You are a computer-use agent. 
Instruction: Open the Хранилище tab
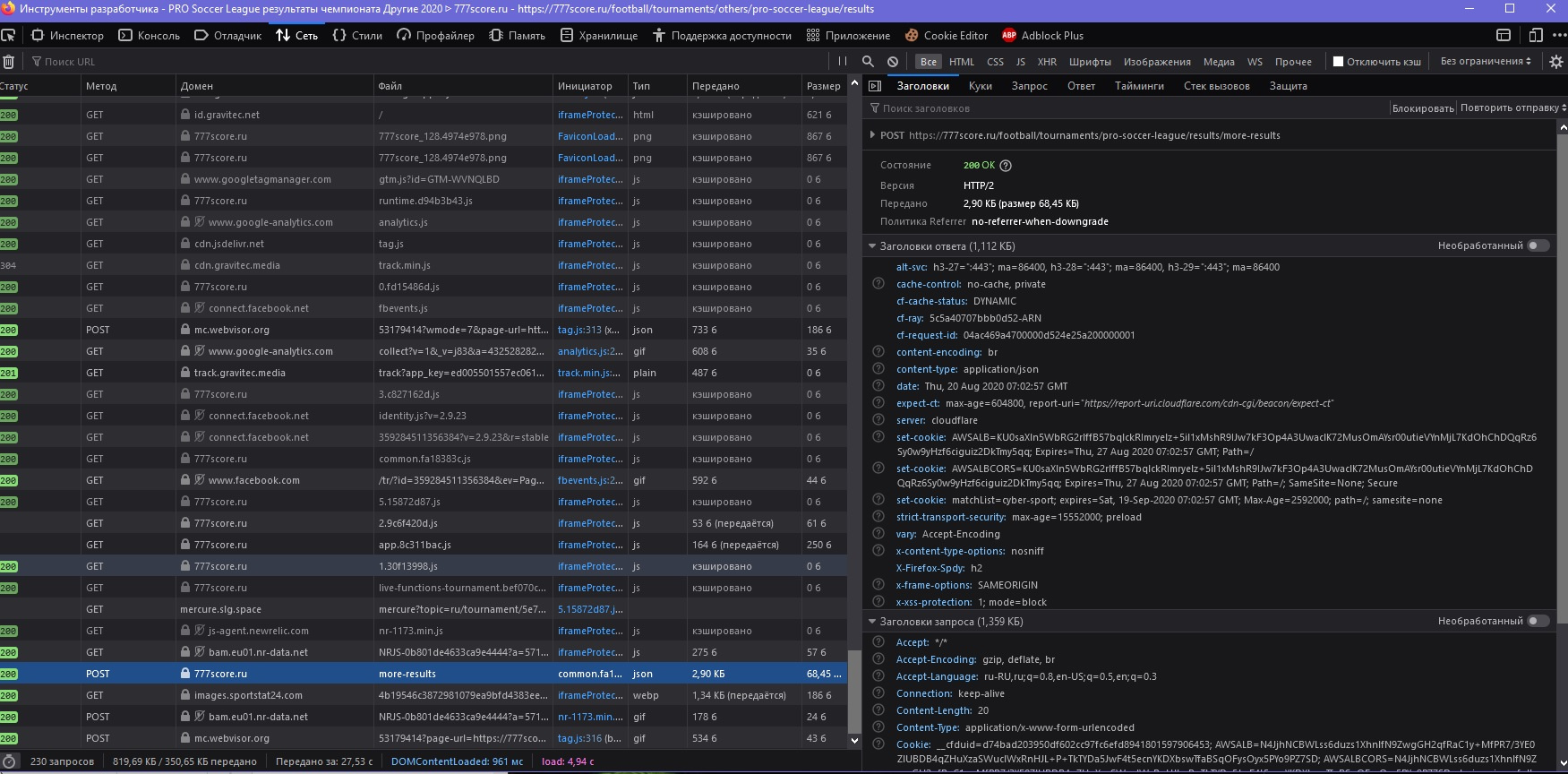(598, 36)
